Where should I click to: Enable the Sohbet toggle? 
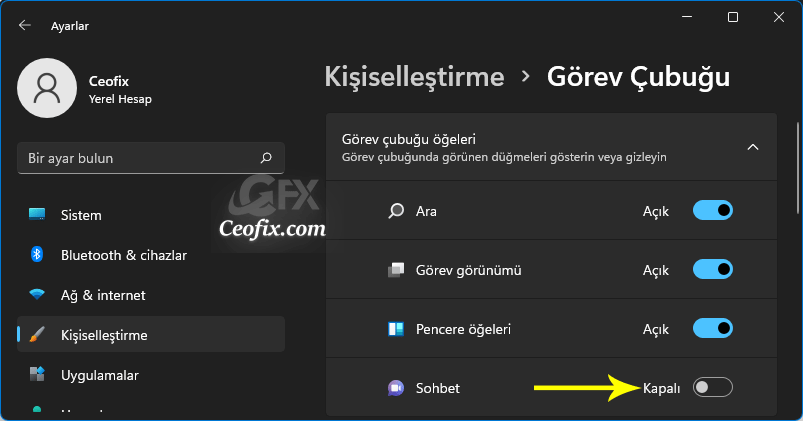click(713, 387)
